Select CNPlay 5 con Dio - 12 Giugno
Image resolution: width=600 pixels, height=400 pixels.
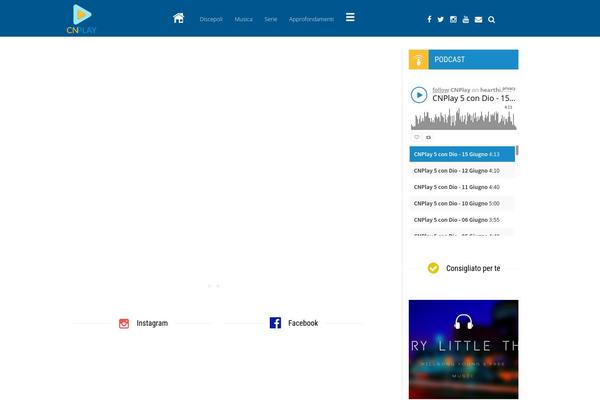[462, 171]
